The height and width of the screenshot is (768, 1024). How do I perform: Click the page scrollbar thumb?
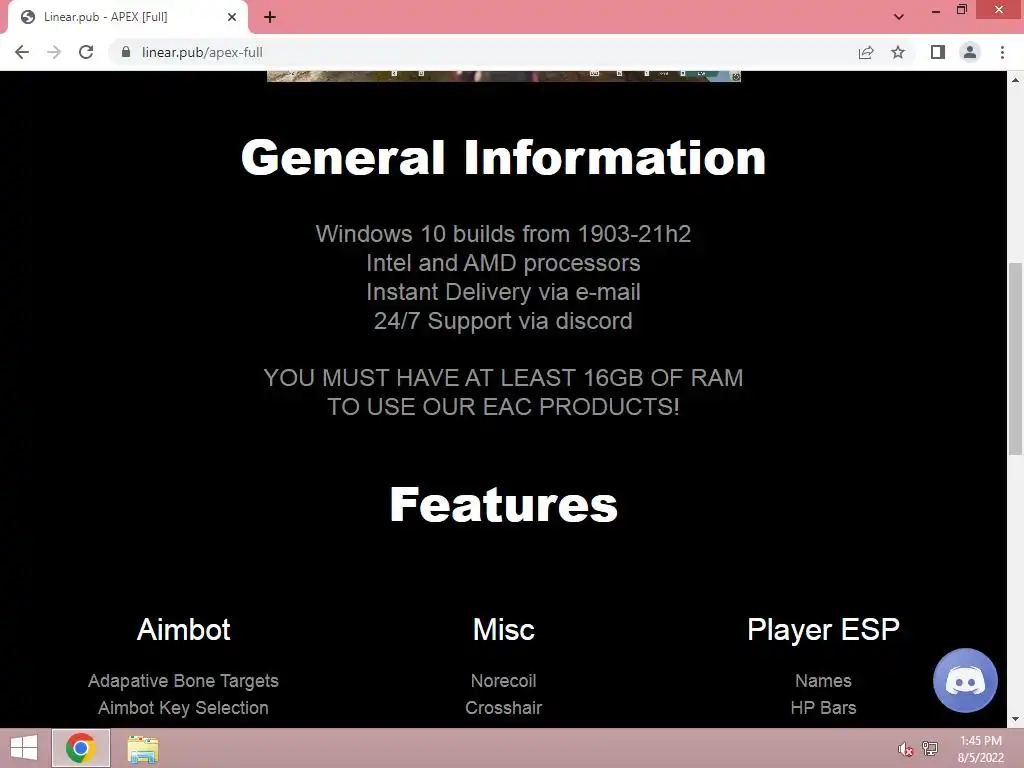pyautogui.click(x=1015, y=359)
